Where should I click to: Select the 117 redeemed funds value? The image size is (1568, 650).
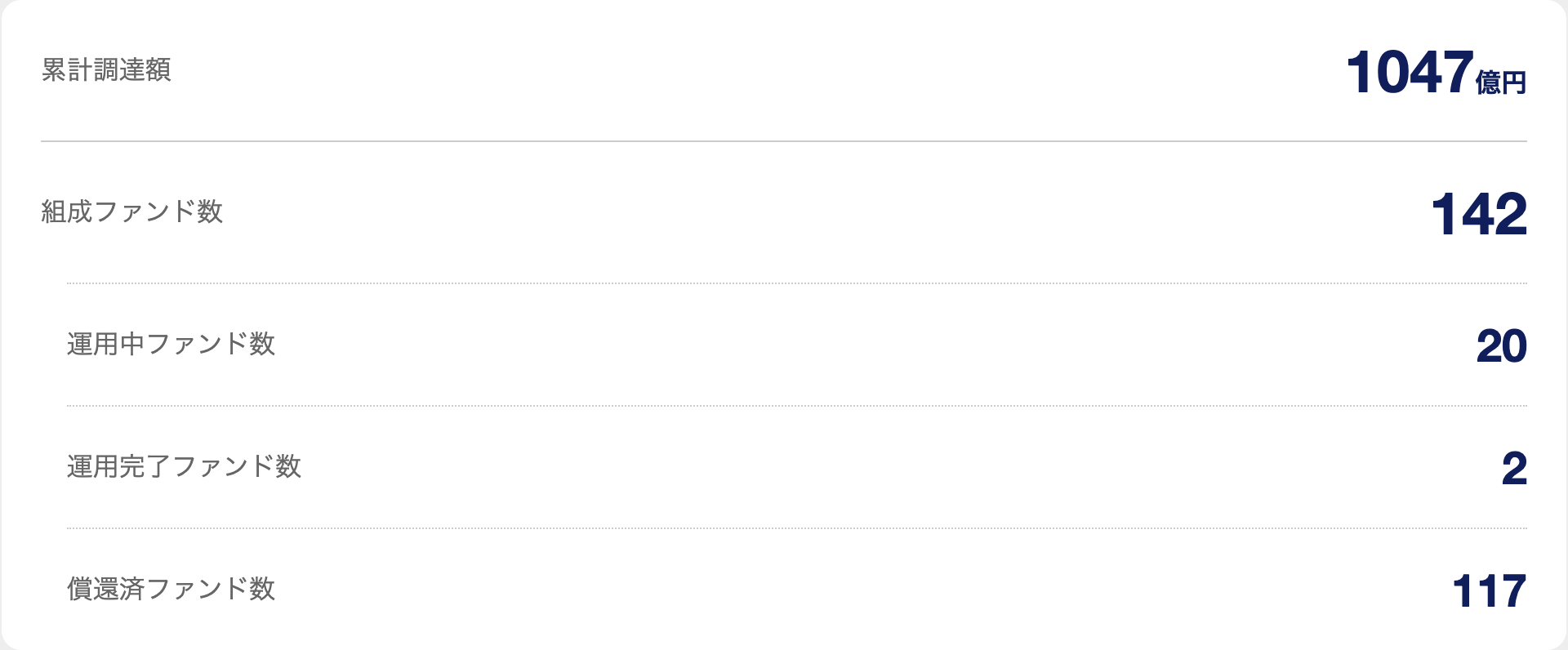1489,591
